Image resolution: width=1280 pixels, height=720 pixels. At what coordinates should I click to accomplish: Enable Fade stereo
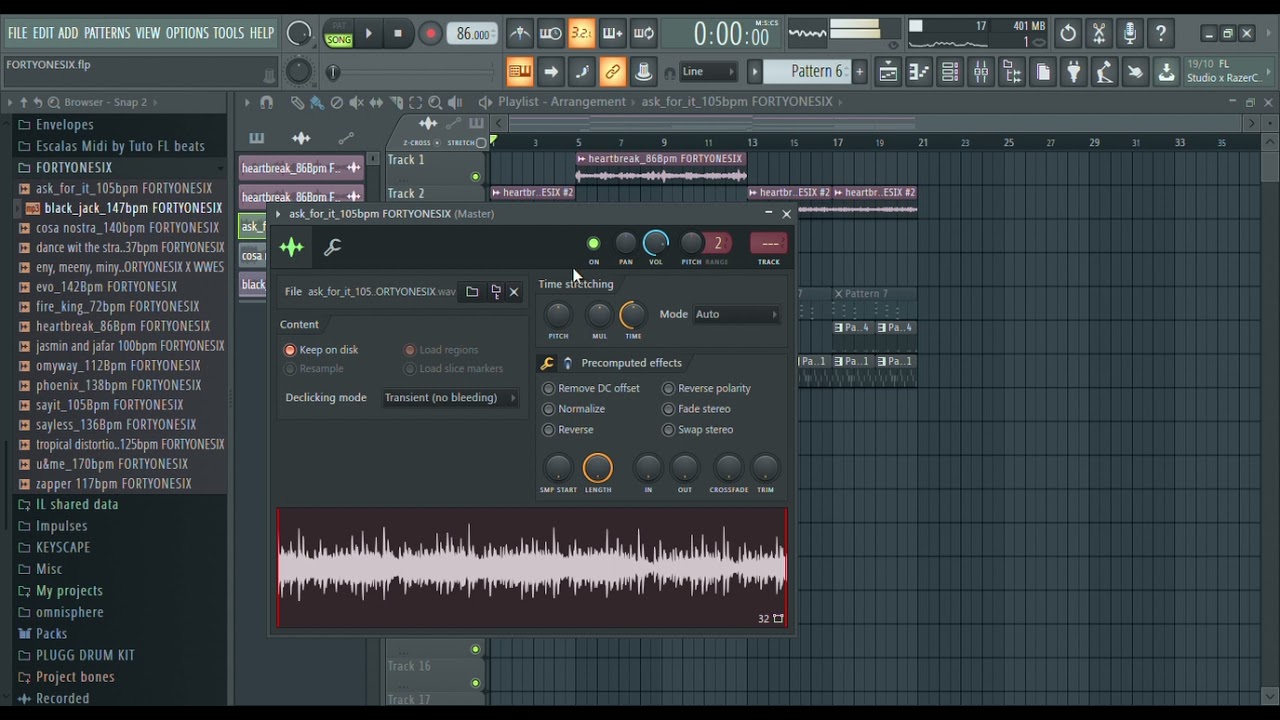tap(696, 409)
